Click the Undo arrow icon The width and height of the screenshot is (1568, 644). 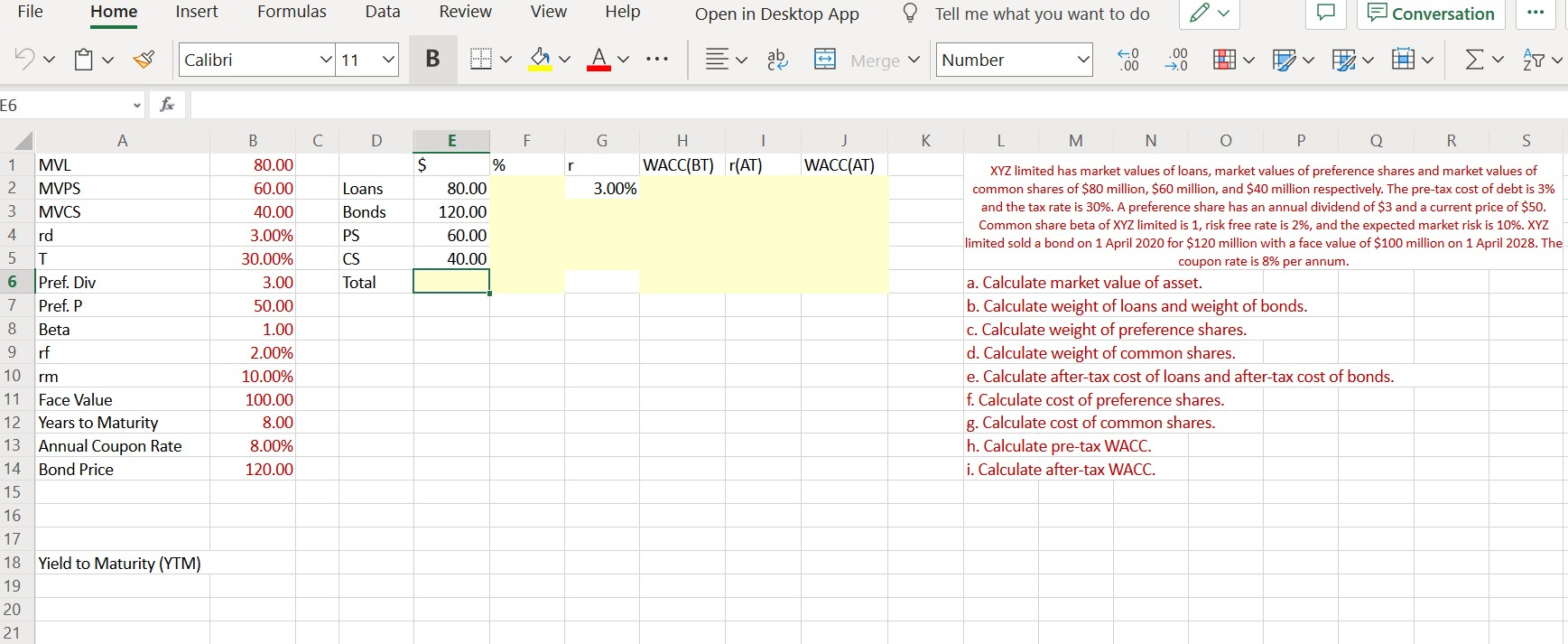point(24,60)
